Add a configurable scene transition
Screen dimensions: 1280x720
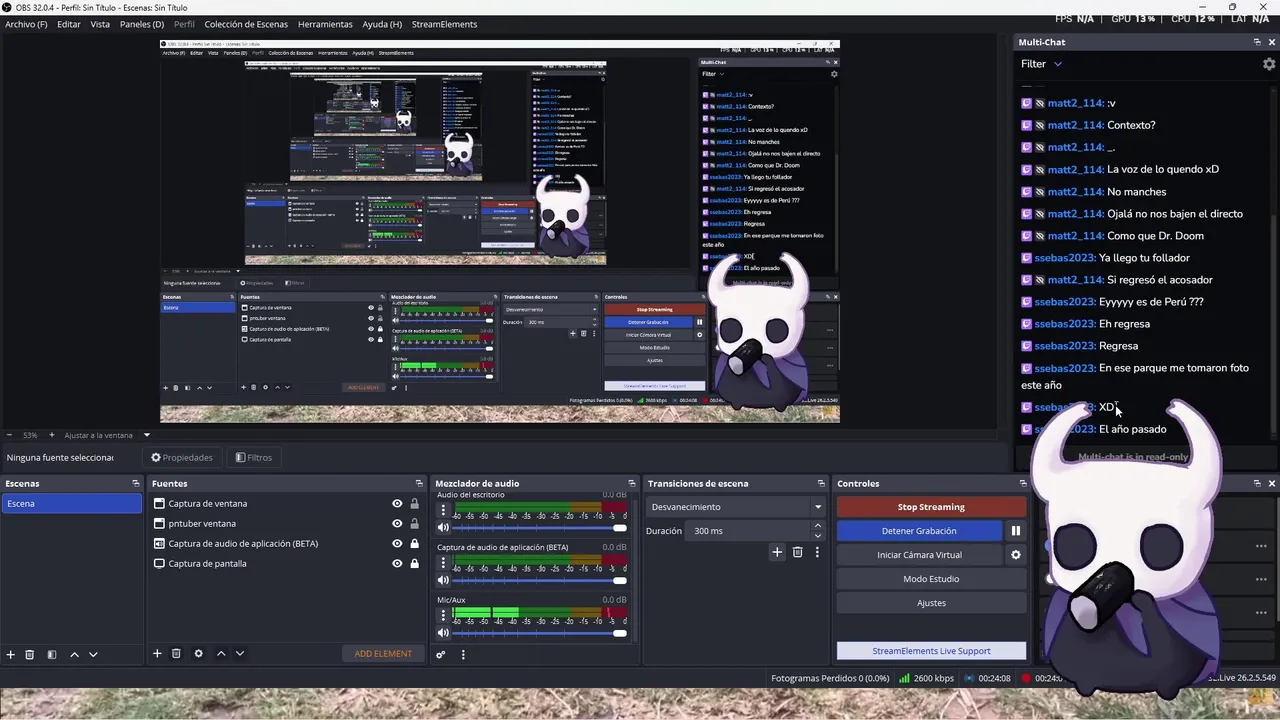pos(776,552)
